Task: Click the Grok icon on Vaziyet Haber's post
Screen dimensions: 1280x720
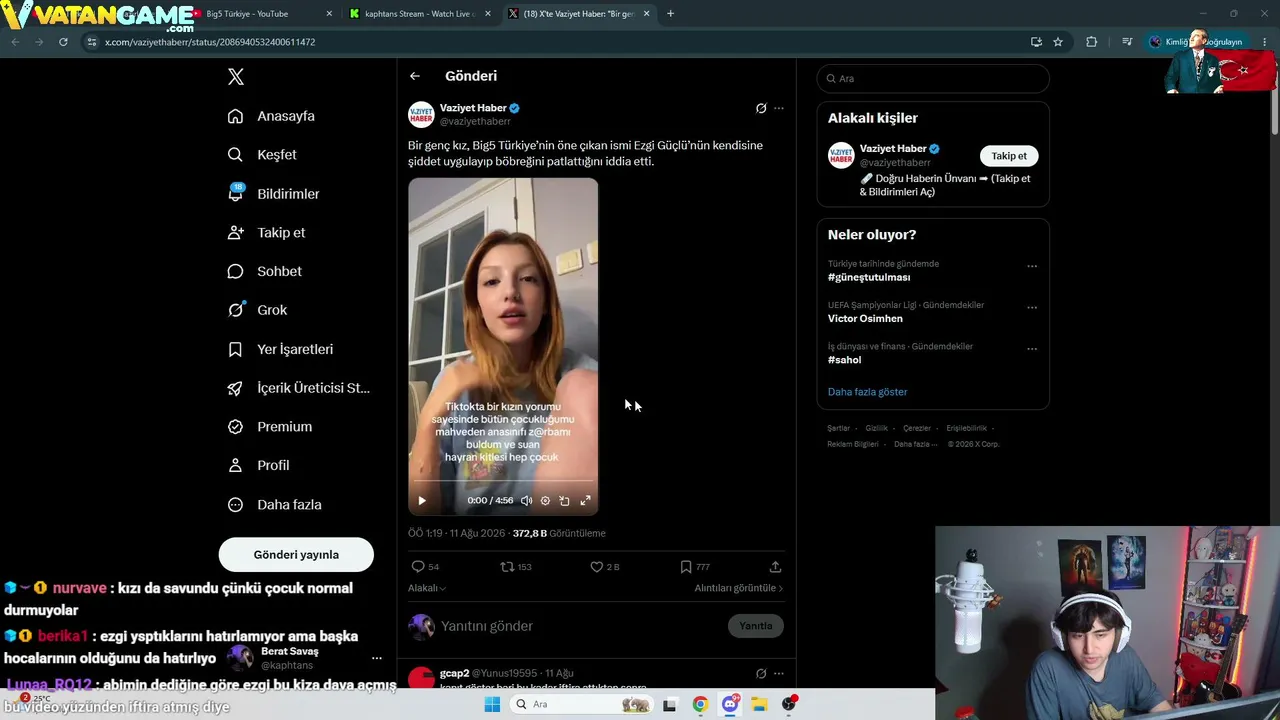Action: click(x=761, y=108)
